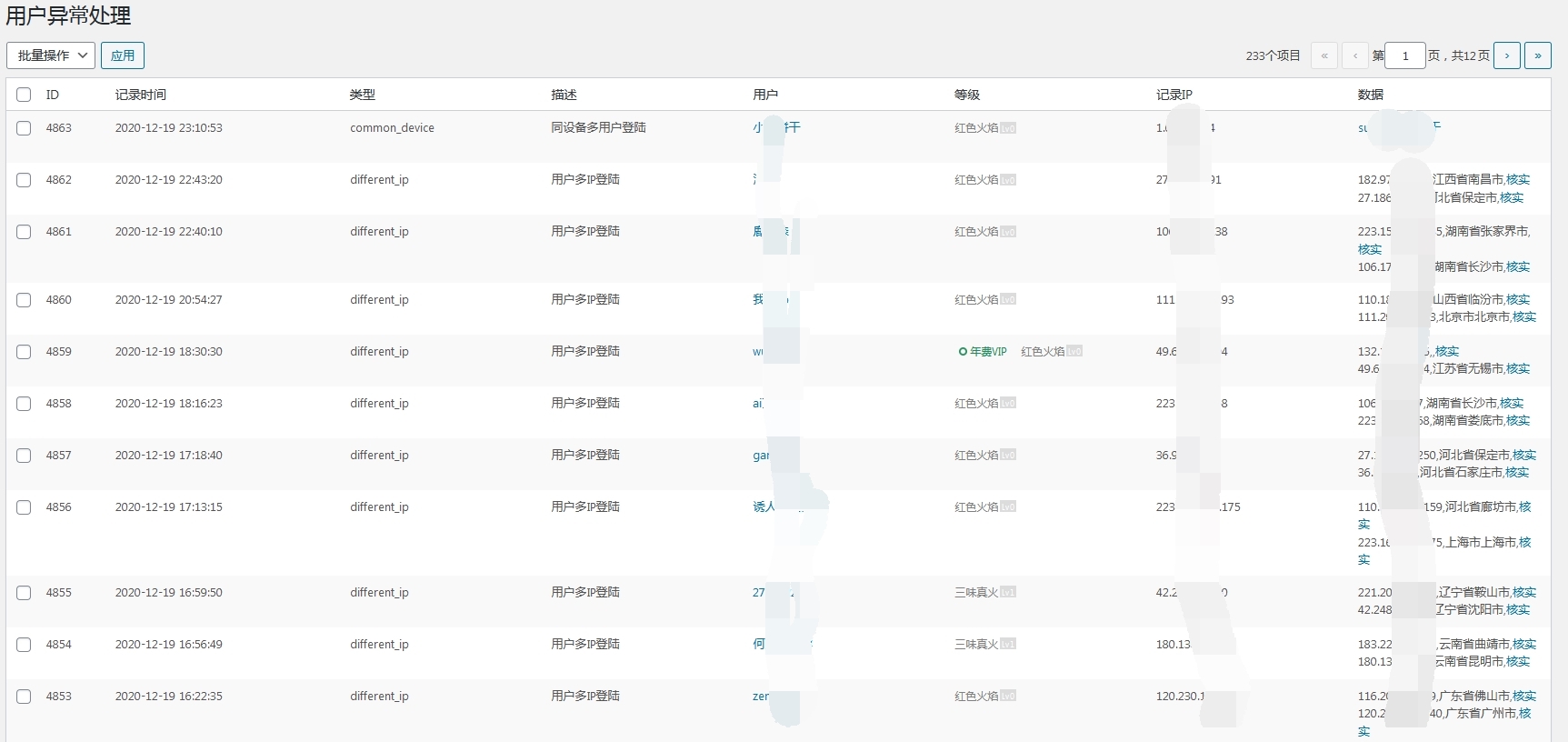The height and width of the screenshot is (742, 1568).
Task: Jump to the last page arrow
Action: 1537,55
